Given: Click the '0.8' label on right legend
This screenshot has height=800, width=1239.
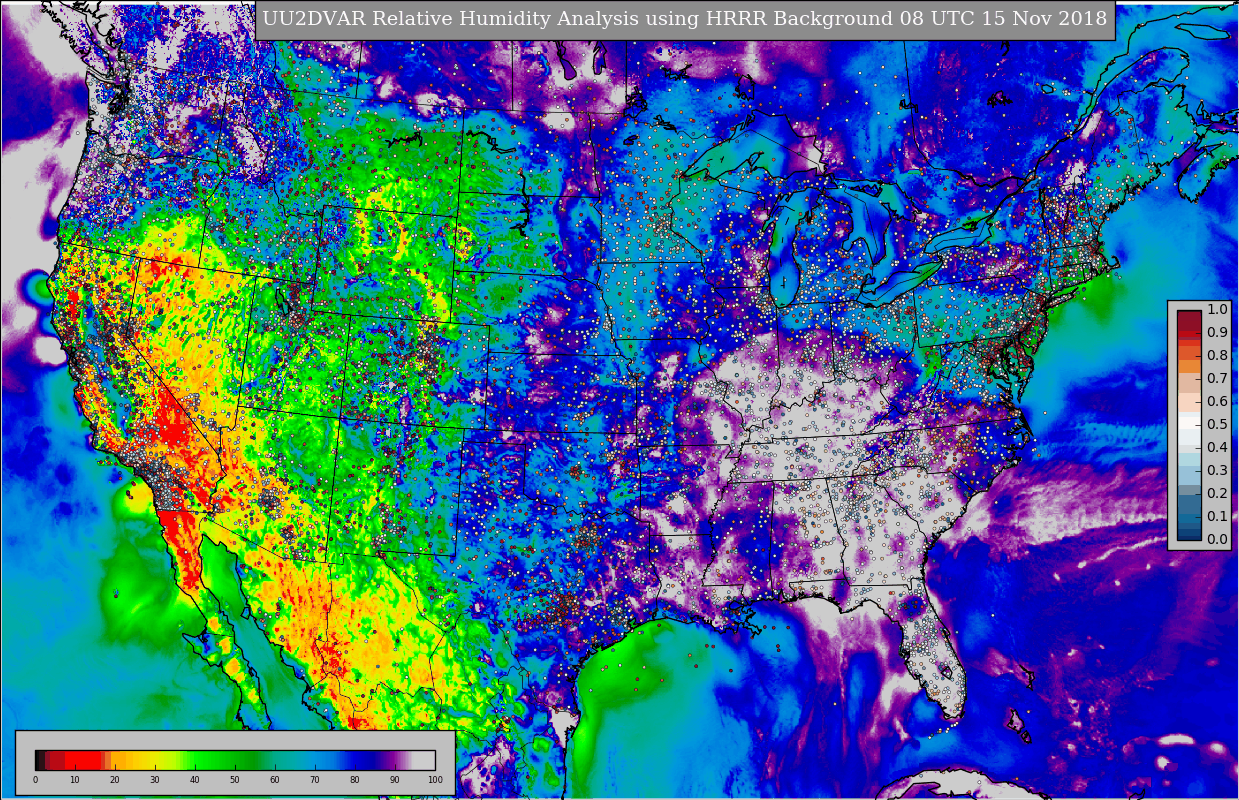Looking at the screenshot, I should click(x=1217, y=355).
